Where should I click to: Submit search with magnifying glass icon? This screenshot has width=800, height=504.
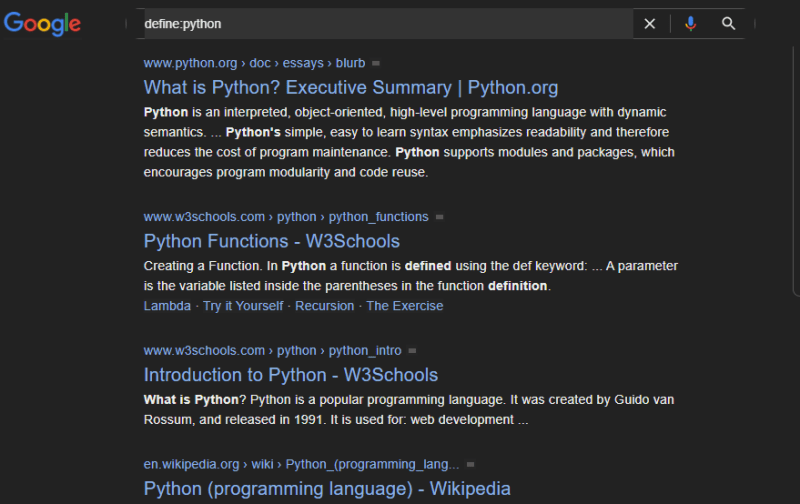[x=728, y=23]
